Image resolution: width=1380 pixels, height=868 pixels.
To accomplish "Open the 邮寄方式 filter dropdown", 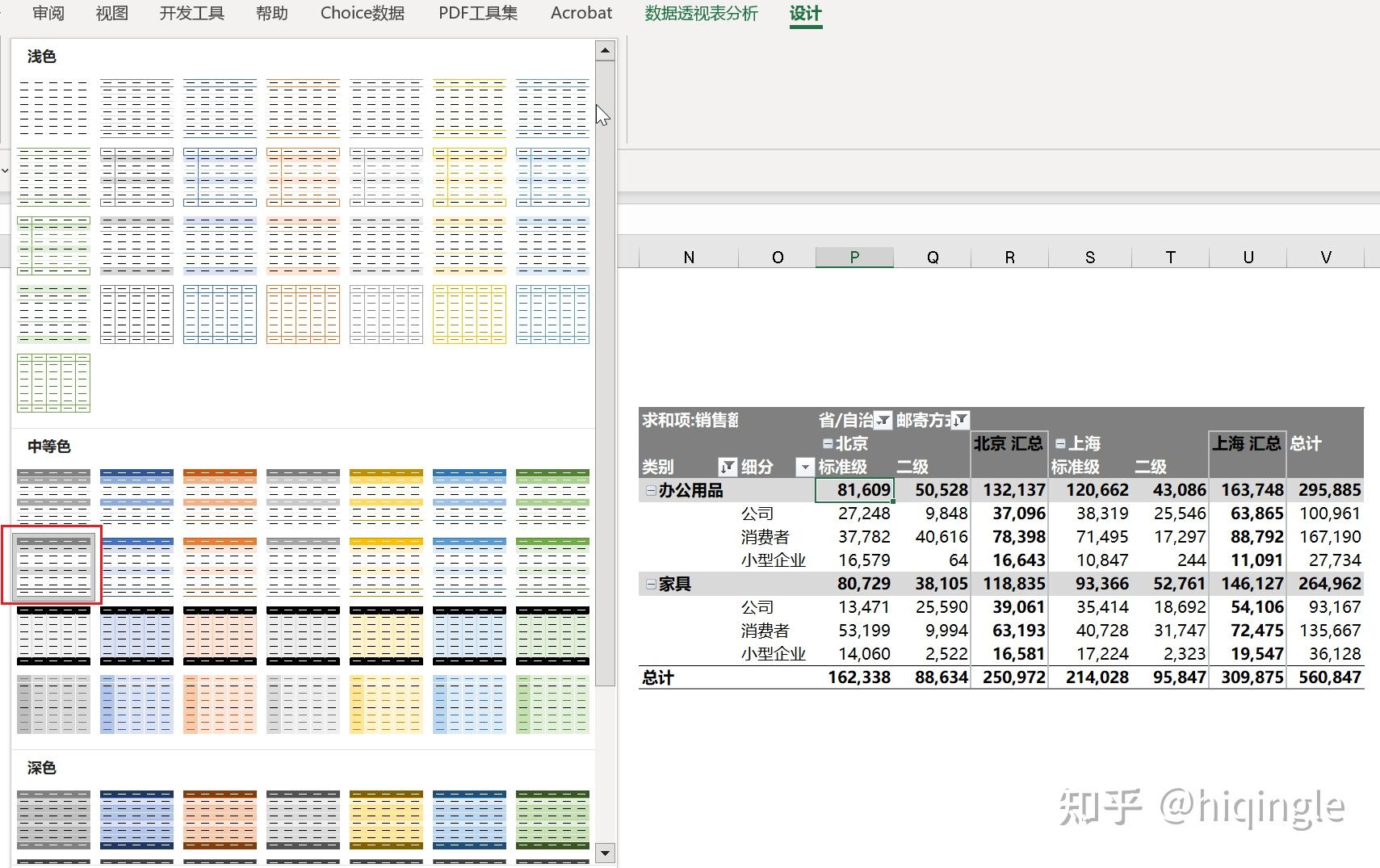I will pos(960,420).
